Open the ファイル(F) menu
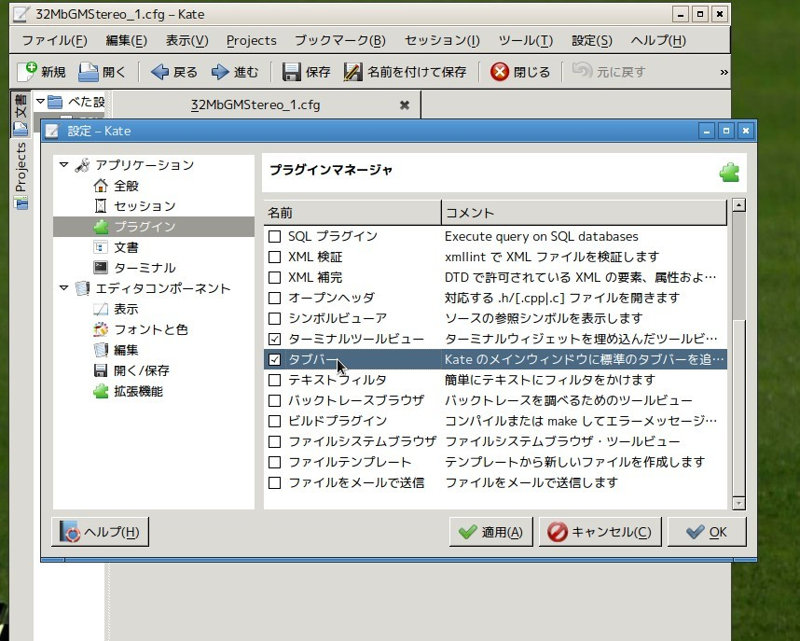Screen dimensions: 800x641 point(55,40)
